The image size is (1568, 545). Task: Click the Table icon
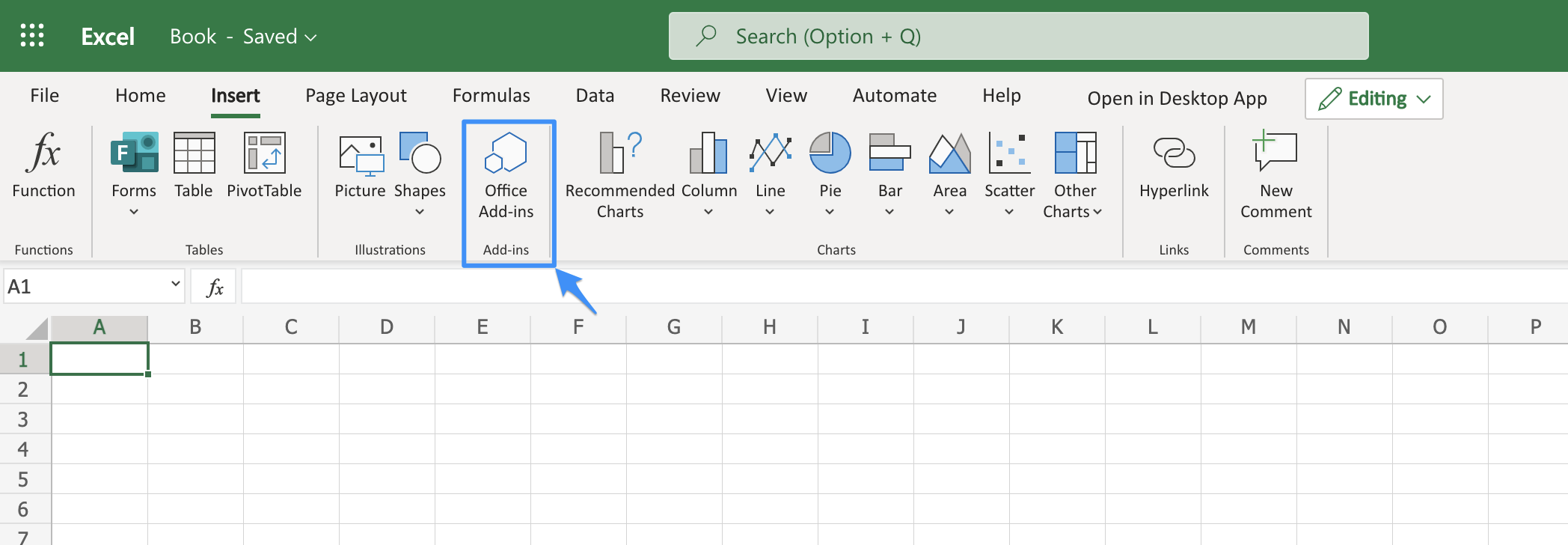pos(194,153)
